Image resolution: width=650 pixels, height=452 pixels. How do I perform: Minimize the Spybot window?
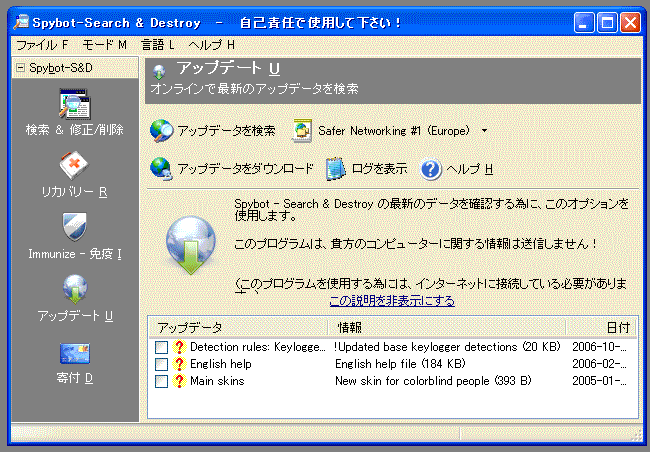584,22
